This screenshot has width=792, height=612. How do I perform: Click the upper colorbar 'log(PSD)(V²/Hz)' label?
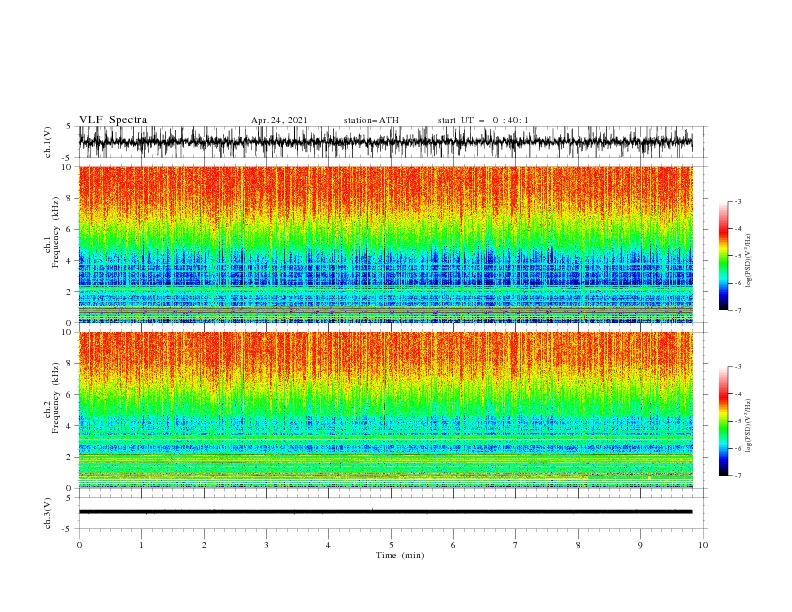tap(749, 261)
